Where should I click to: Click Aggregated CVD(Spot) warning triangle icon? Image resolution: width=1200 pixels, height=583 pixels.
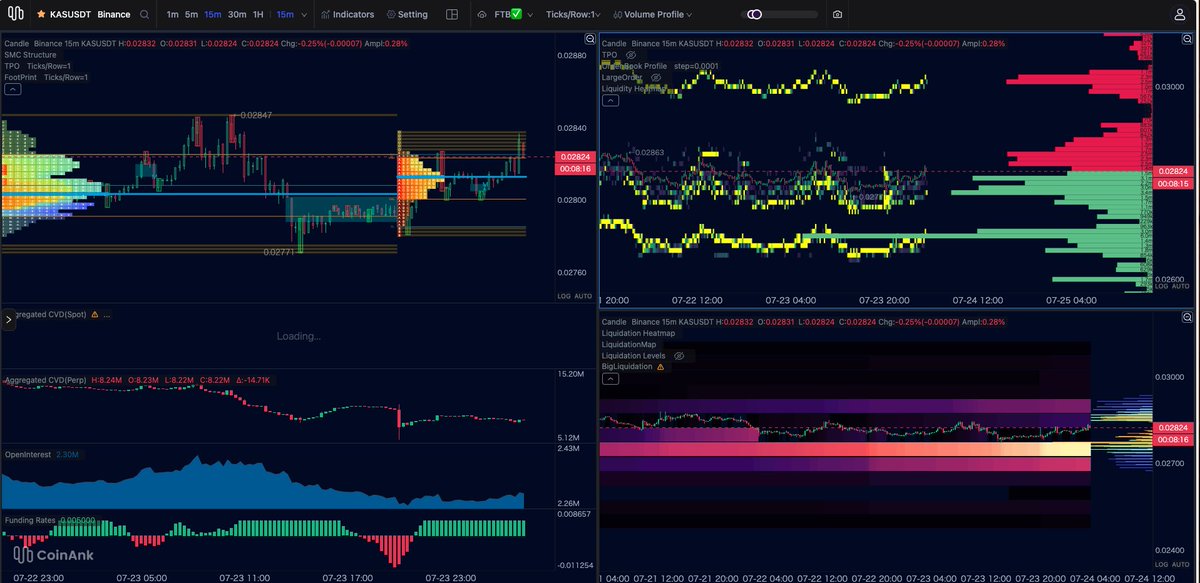[94, 314]
